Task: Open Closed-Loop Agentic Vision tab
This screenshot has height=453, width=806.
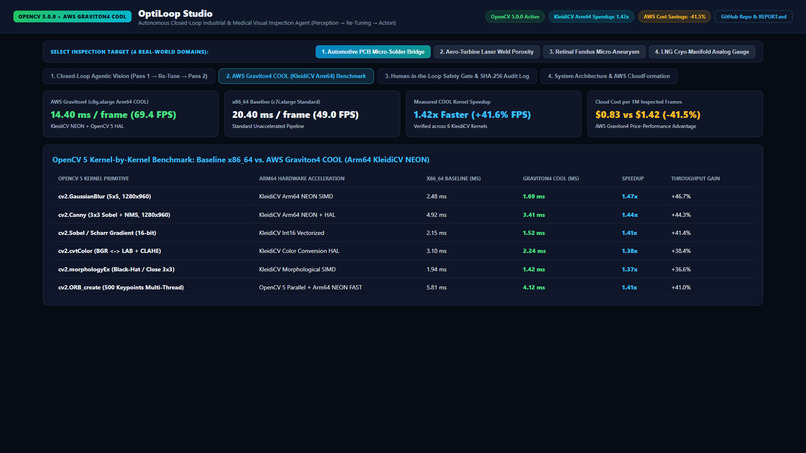Action: [x=129, y=76]
